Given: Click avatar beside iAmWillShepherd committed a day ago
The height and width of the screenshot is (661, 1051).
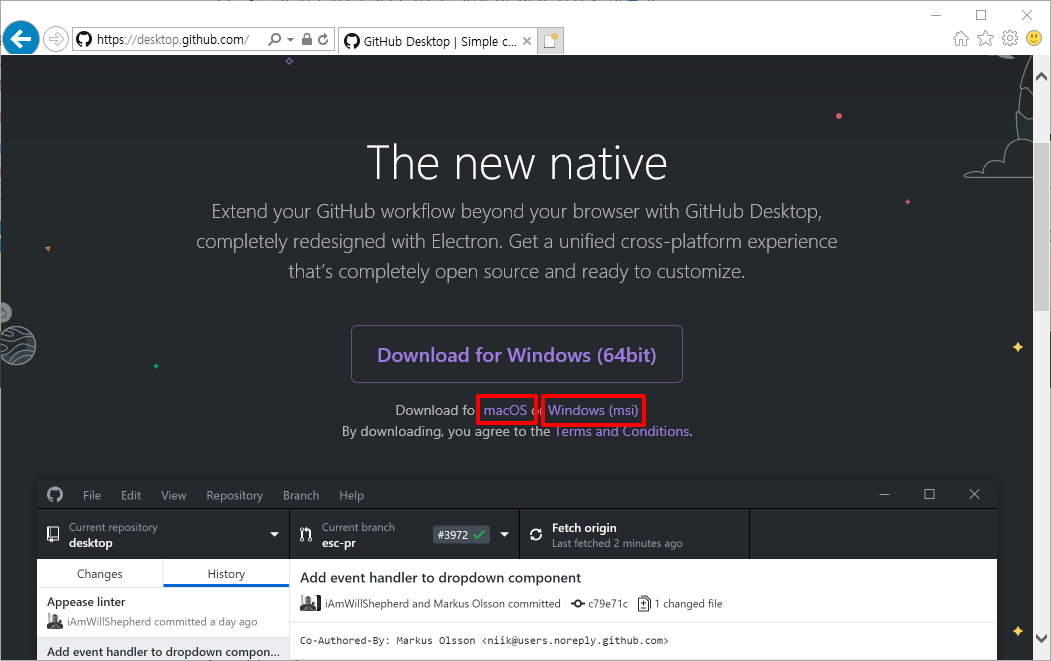Looking at the screenshot, I should point(55,621).
